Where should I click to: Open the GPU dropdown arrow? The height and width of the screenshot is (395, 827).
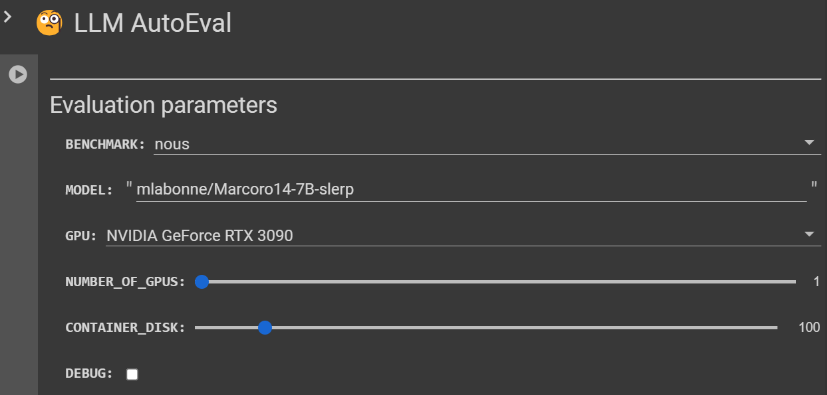(809, 234)
